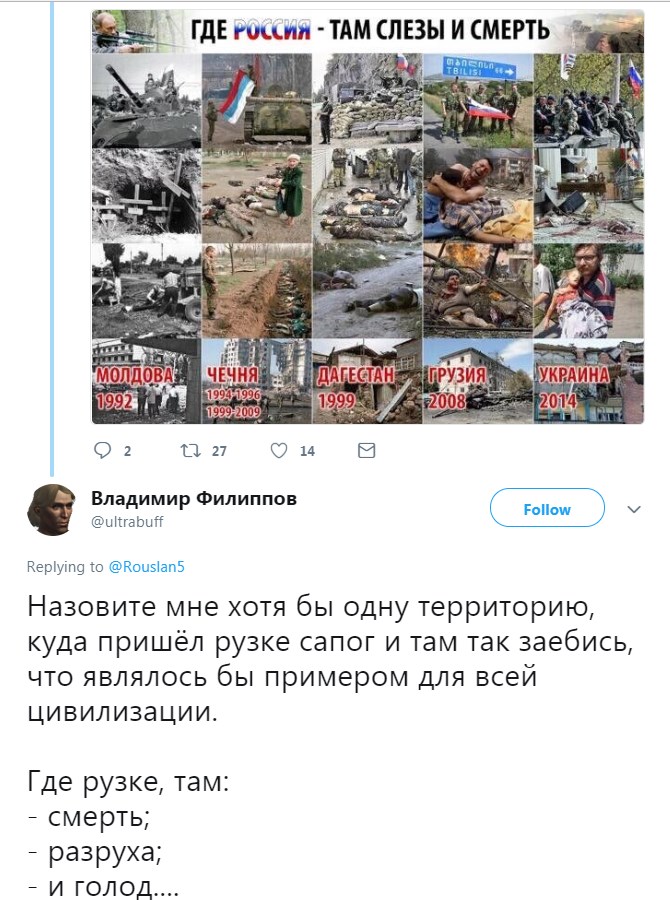Click the reply count 2
The image size is (670, 900).
point(127,451)
